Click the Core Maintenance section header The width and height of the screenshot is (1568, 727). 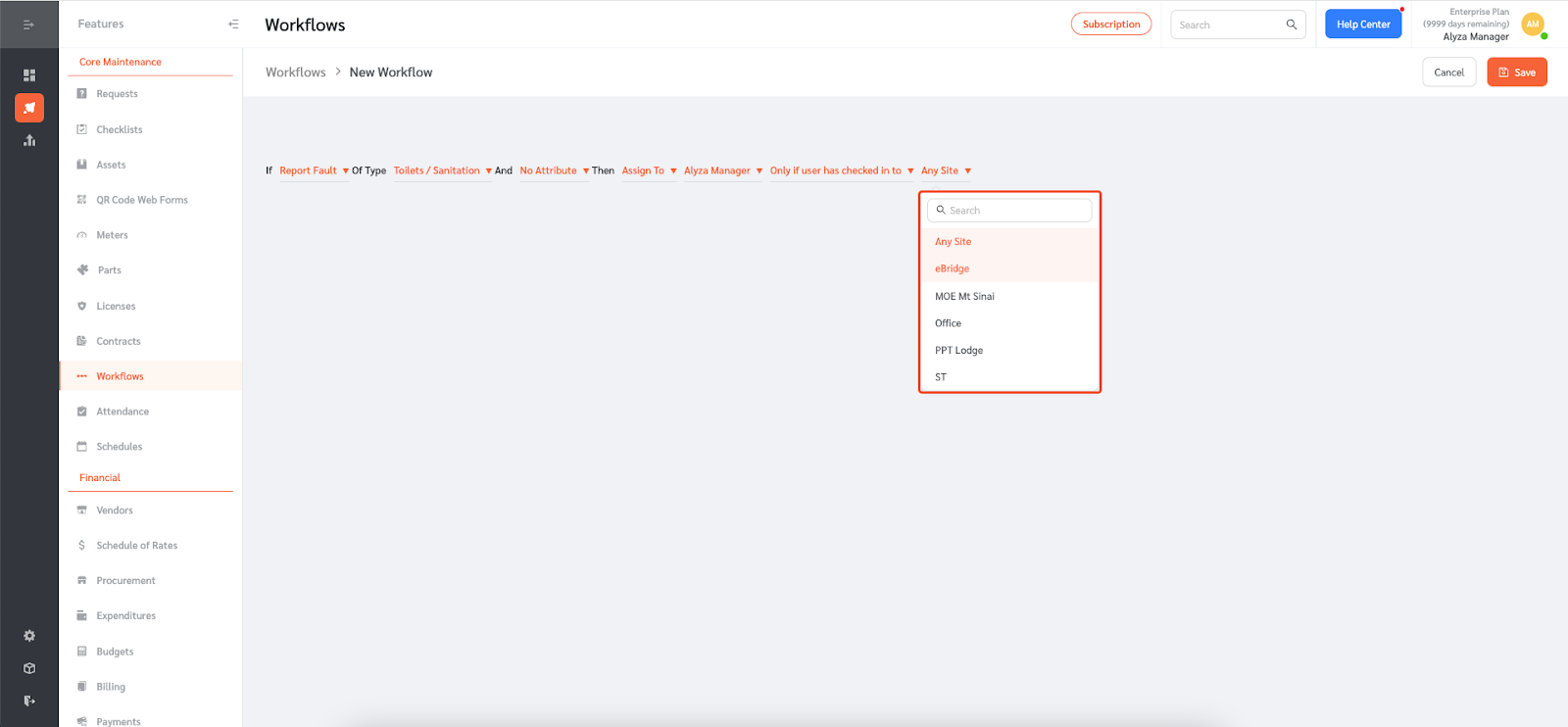pos(121,62)
